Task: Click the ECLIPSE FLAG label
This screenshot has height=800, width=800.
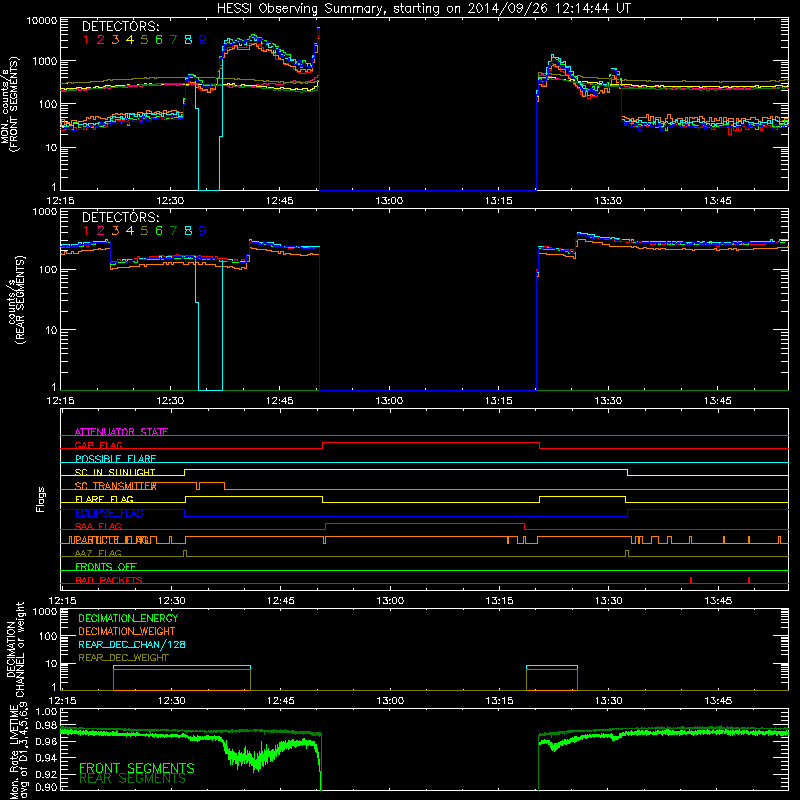Action: tap(109, 513)
